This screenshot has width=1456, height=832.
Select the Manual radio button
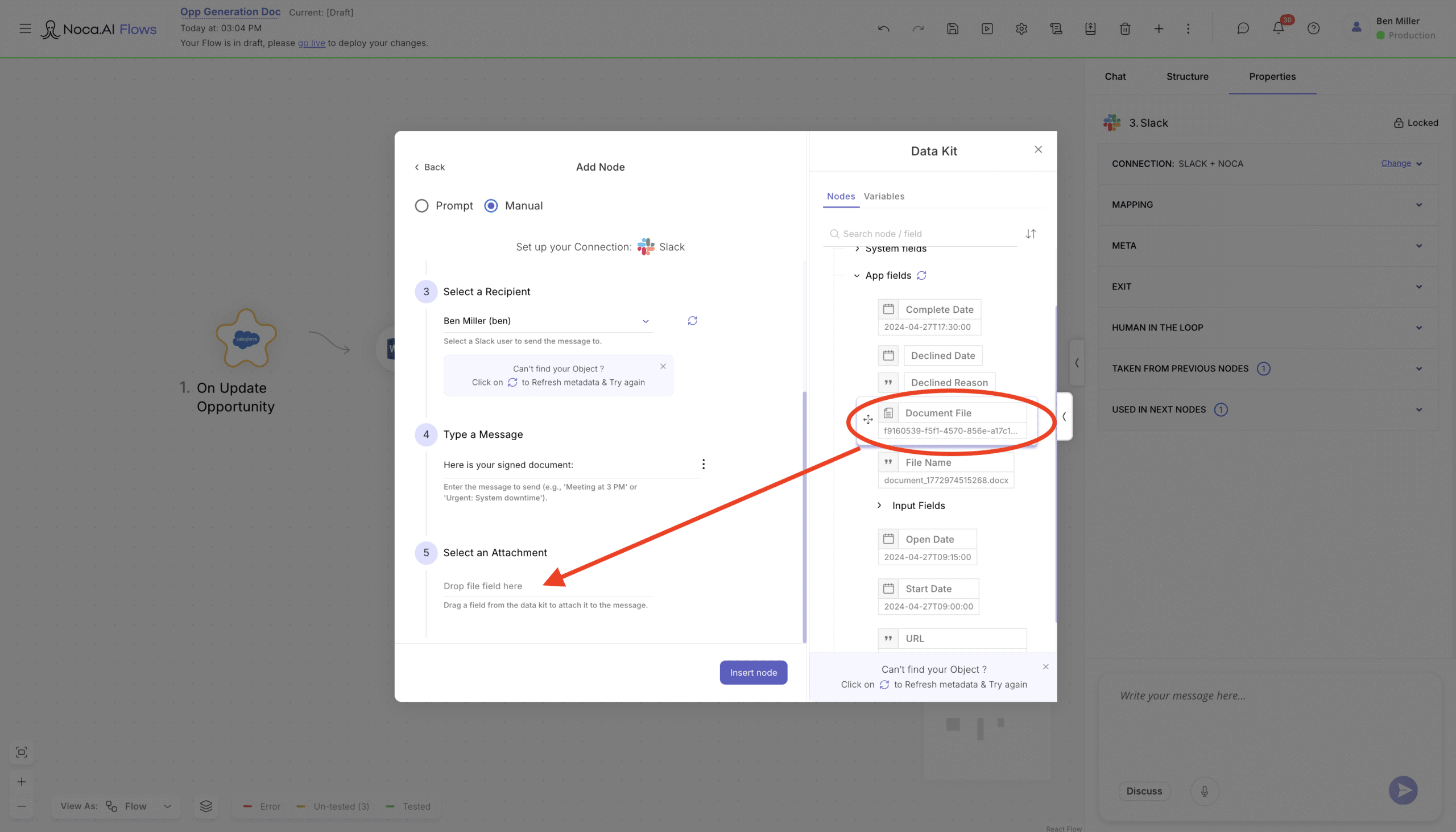(x=491, y=206)
